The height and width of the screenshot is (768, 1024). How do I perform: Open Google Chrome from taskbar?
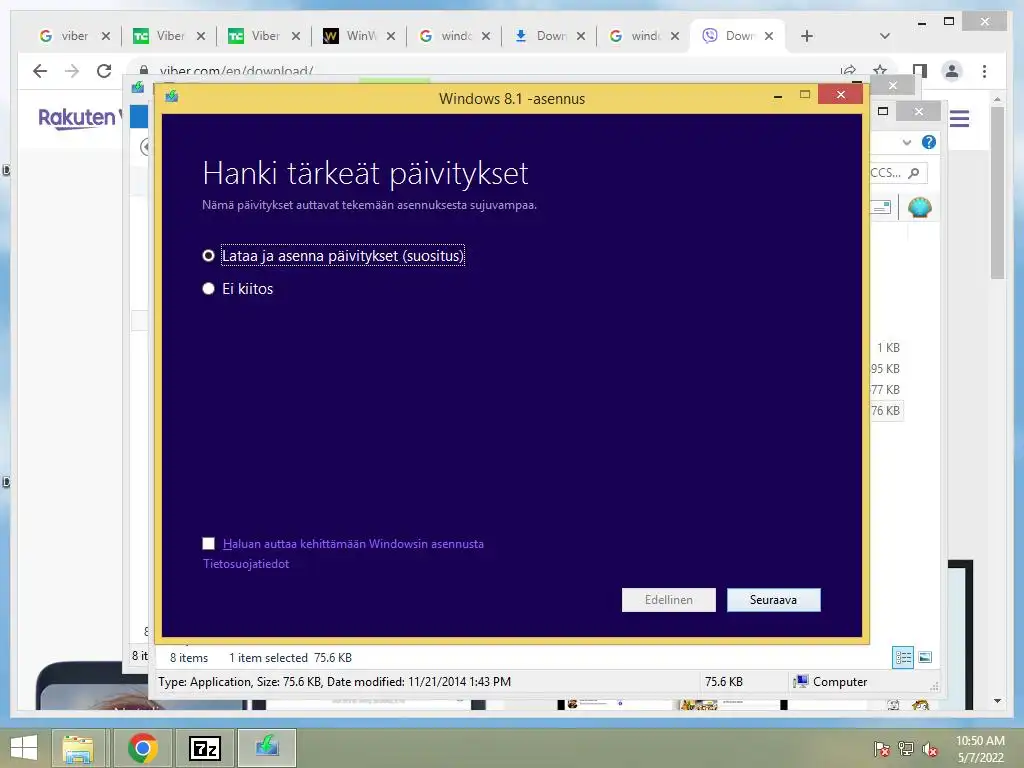(x=142, y=748)
